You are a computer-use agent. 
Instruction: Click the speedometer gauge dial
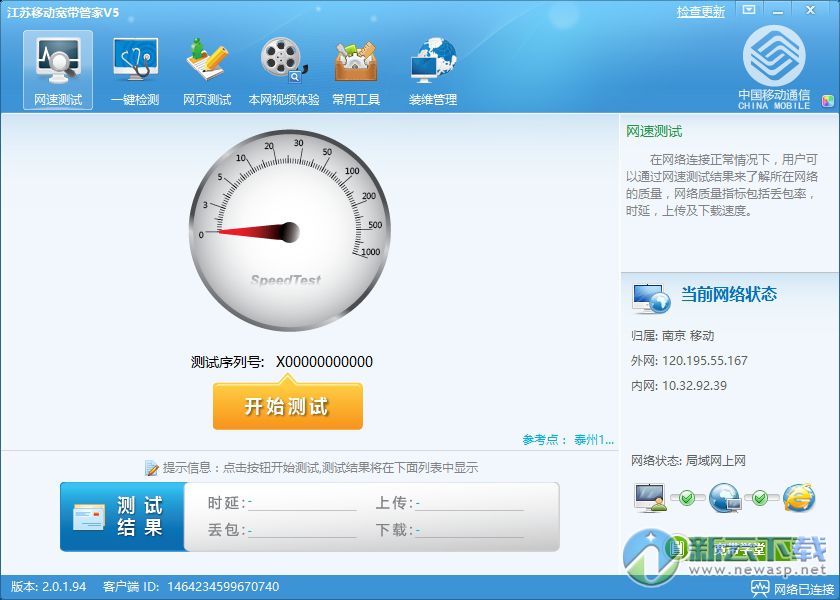pos(290,230)
